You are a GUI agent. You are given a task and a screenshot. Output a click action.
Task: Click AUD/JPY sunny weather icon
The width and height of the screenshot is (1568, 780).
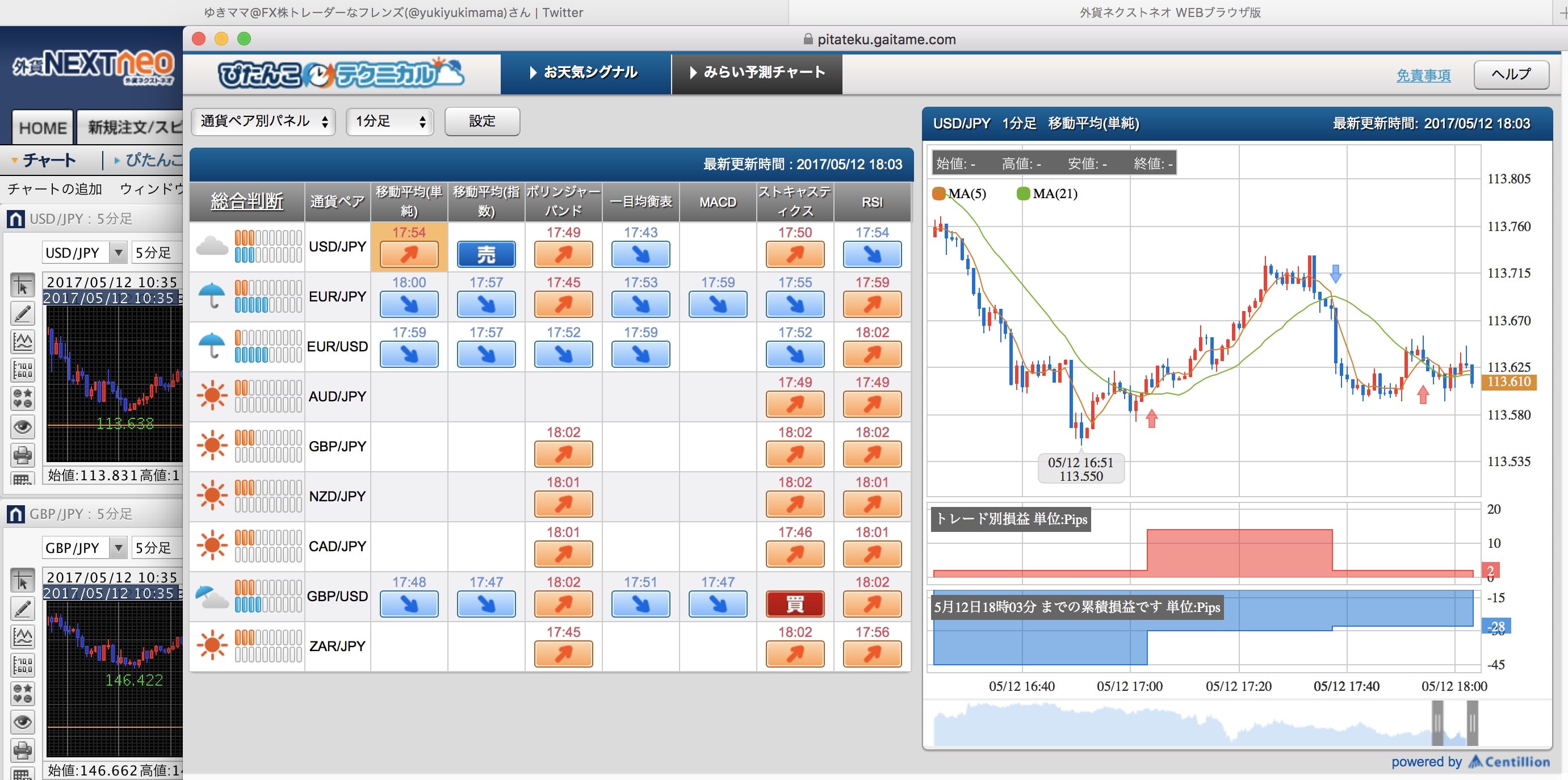(212, 396)
